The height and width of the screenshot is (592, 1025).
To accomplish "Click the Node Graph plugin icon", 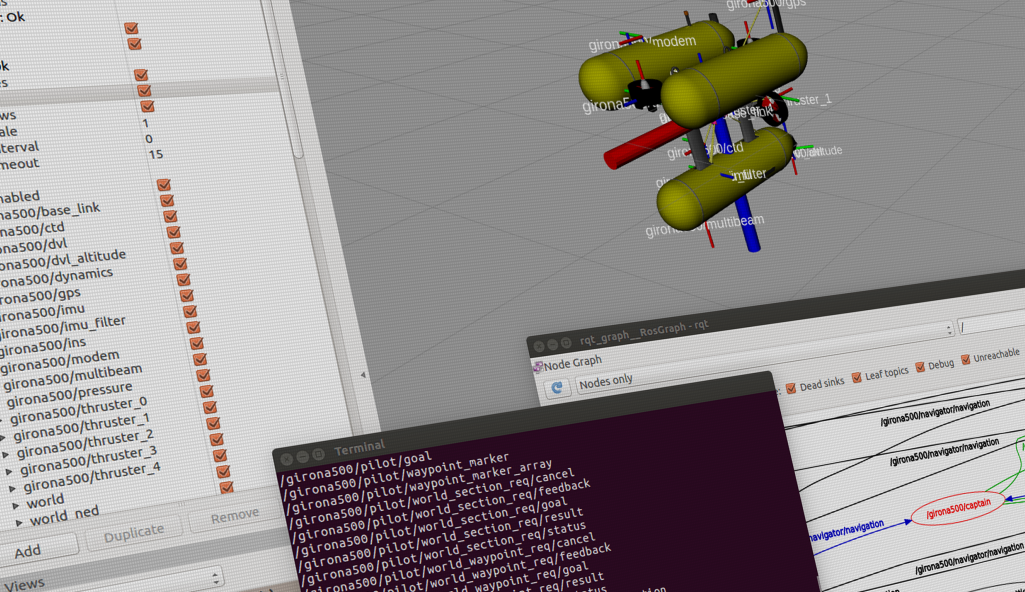I will click(537, 365).
